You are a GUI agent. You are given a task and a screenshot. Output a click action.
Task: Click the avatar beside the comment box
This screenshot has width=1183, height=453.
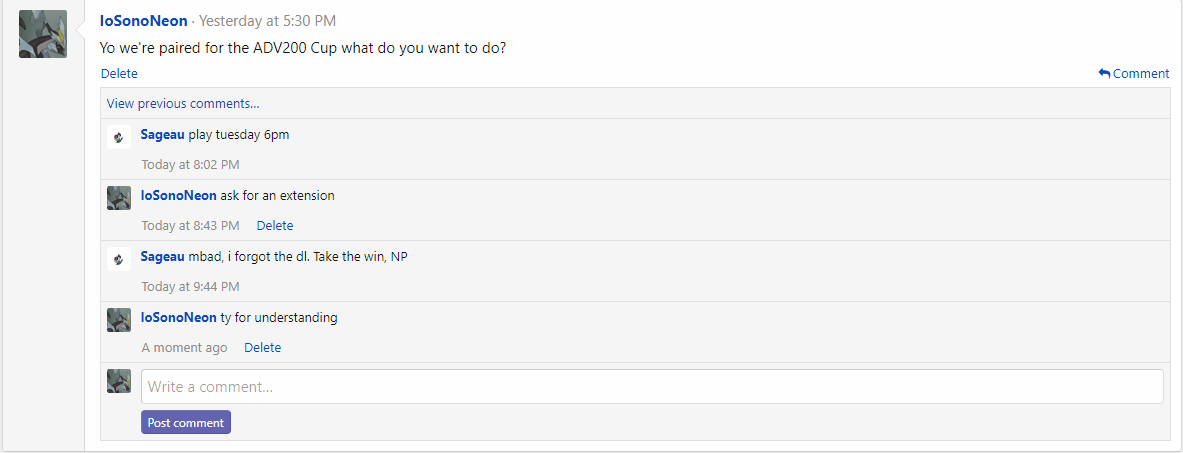[119, 381]
